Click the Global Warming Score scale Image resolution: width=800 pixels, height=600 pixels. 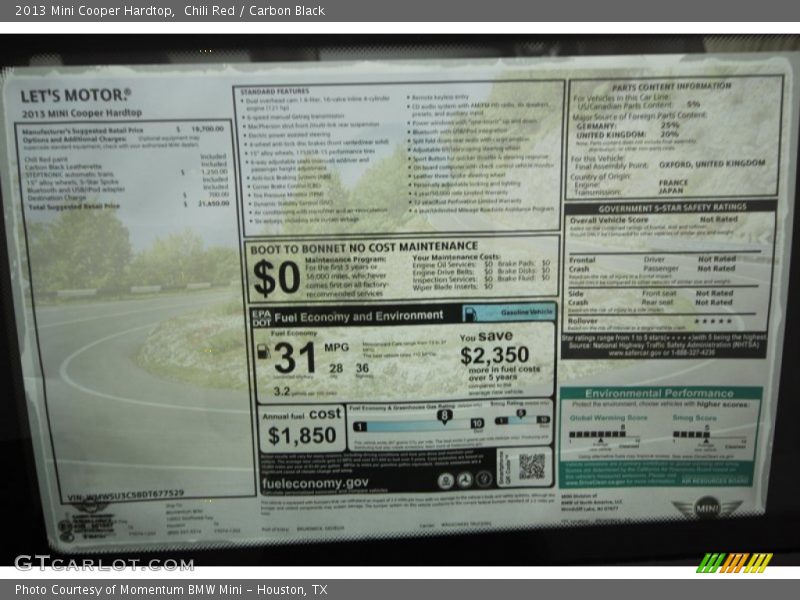[x=604, y=436]
